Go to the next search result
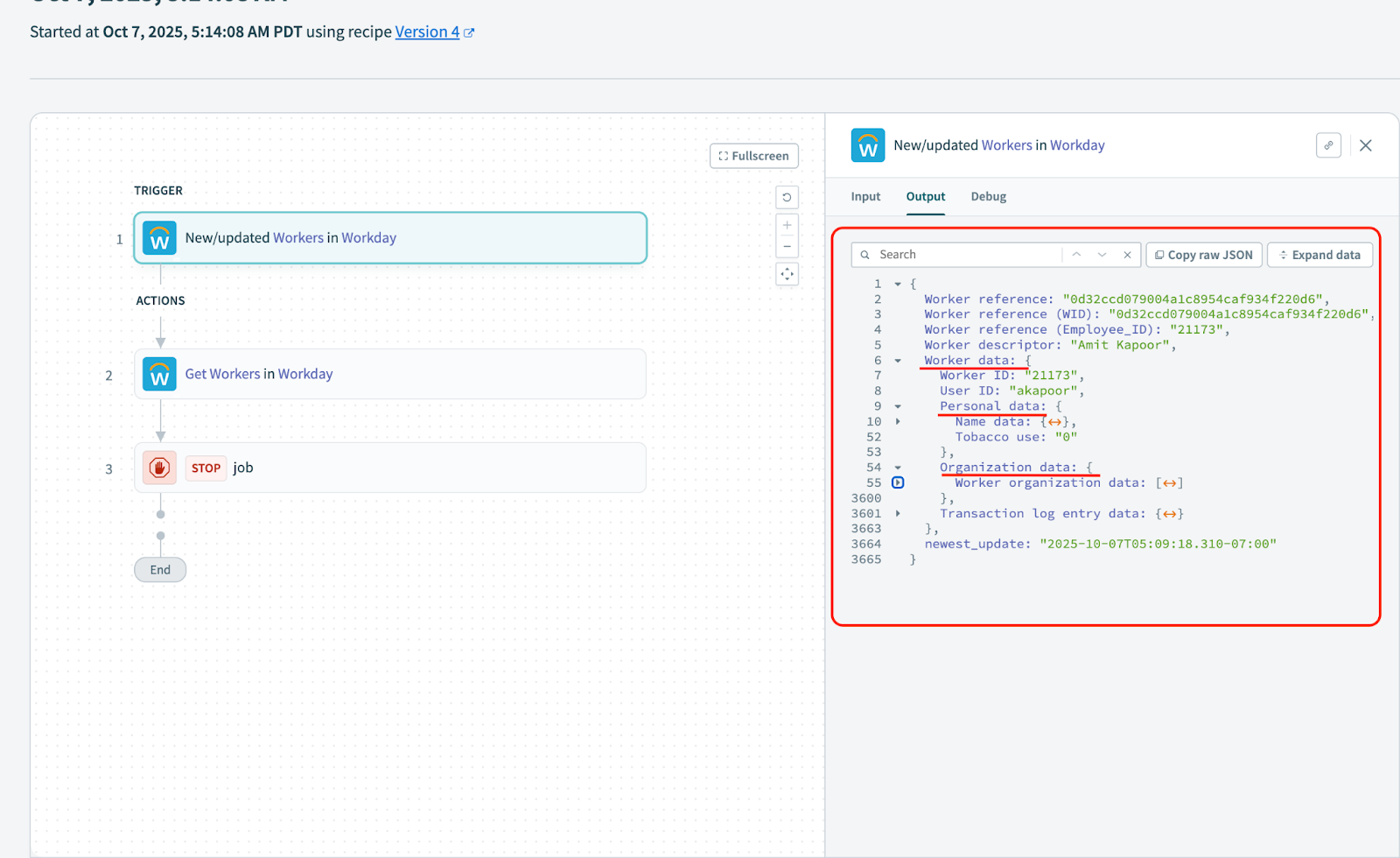The width and height of the screenshot is (1400, 858). pyautogui.click(x=1102, y=255)
